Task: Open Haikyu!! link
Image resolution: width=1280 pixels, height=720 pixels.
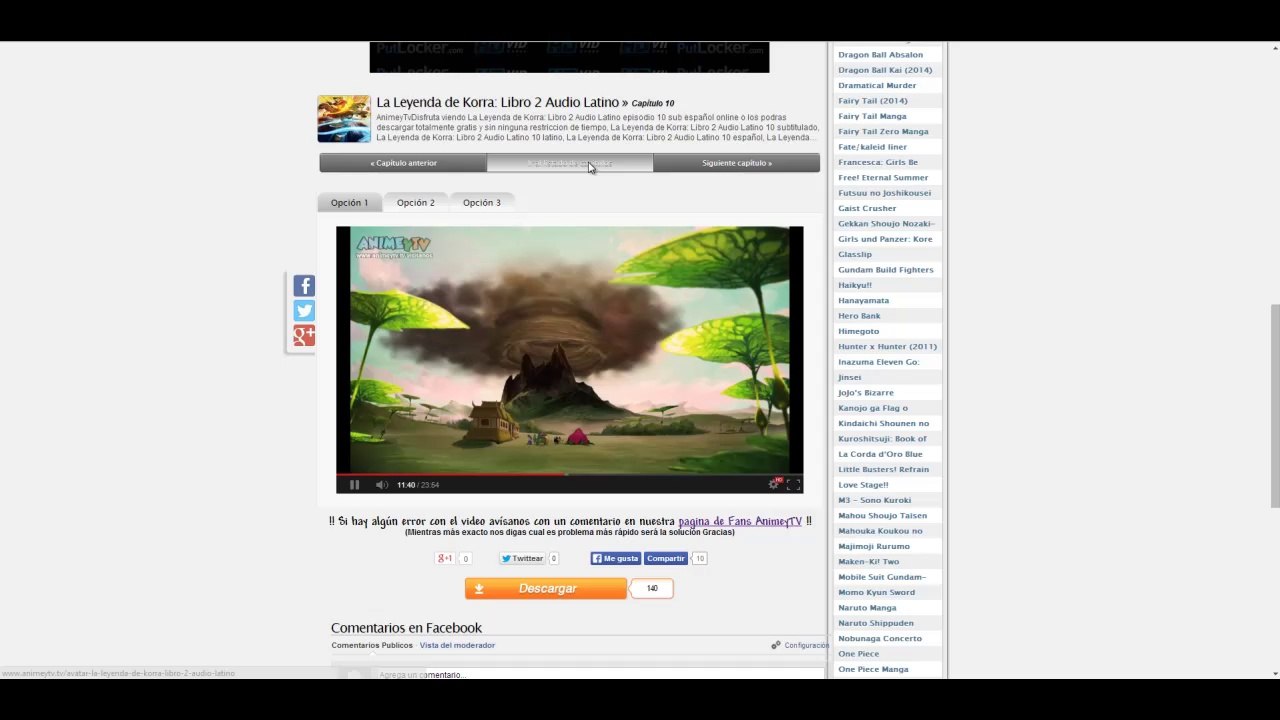Action: pos(855,285)
